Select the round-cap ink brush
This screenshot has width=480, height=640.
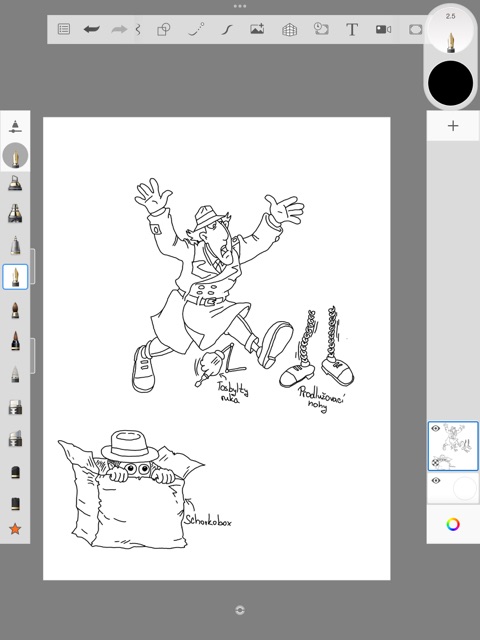click(x=15, y=183)
